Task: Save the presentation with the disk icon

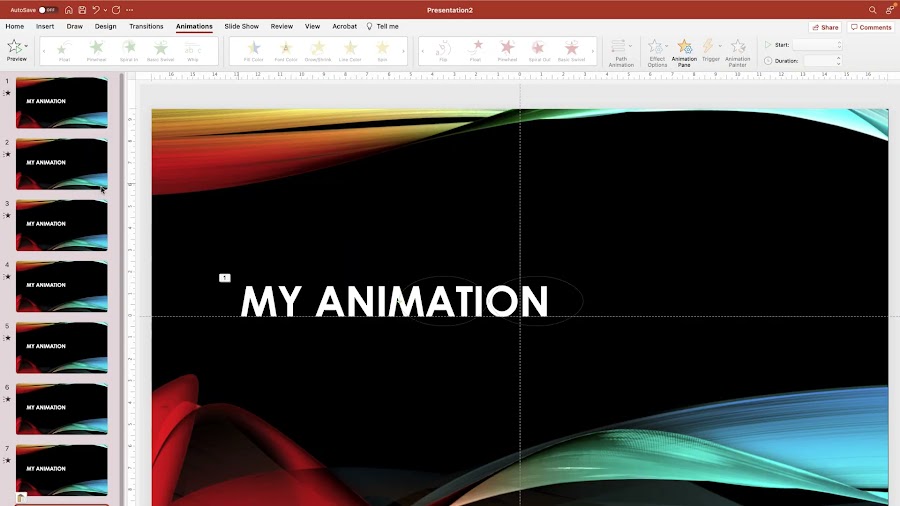Action: pyautogui.click(x=82, y=10)
